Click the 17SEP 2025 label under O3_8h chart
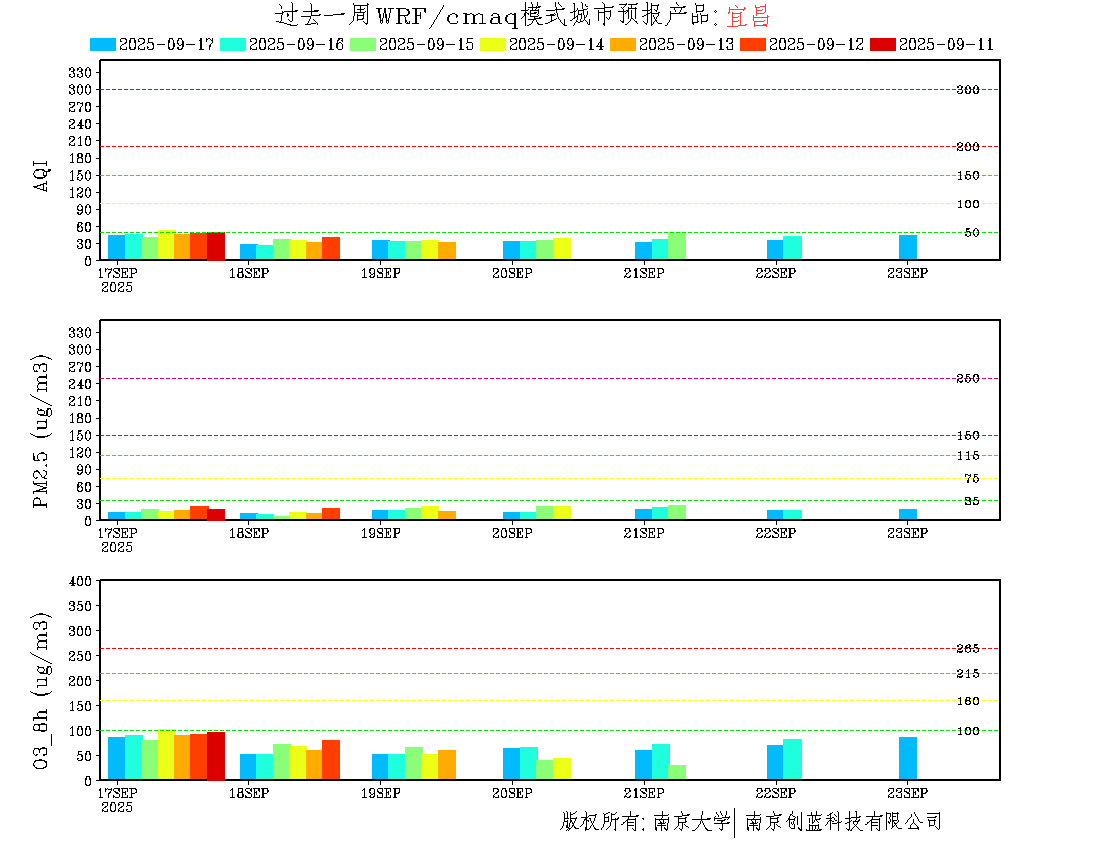Screen dimensions: 1100x850 click(117, 800)
